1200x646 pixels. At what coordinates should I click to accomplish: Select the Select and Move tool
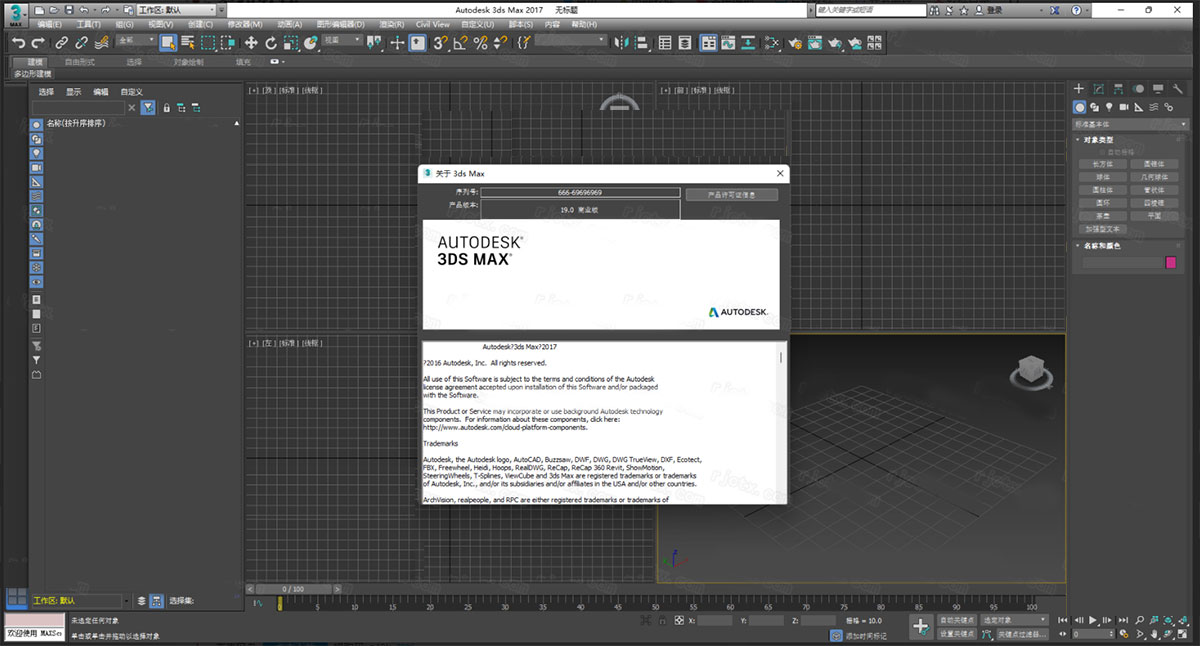(251, 42)
